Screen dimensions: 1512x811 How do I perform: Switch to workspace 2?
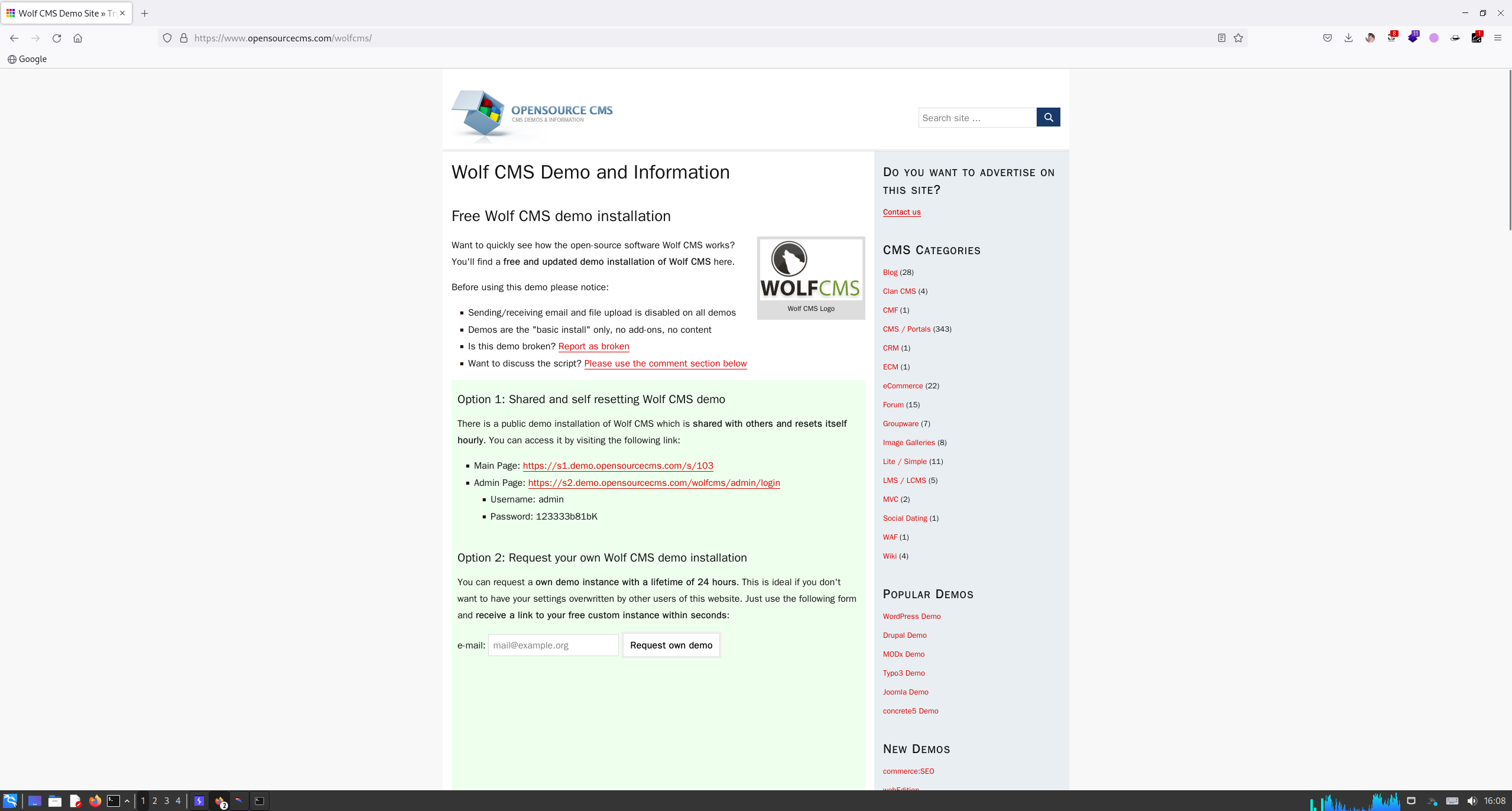click(155, 801)
